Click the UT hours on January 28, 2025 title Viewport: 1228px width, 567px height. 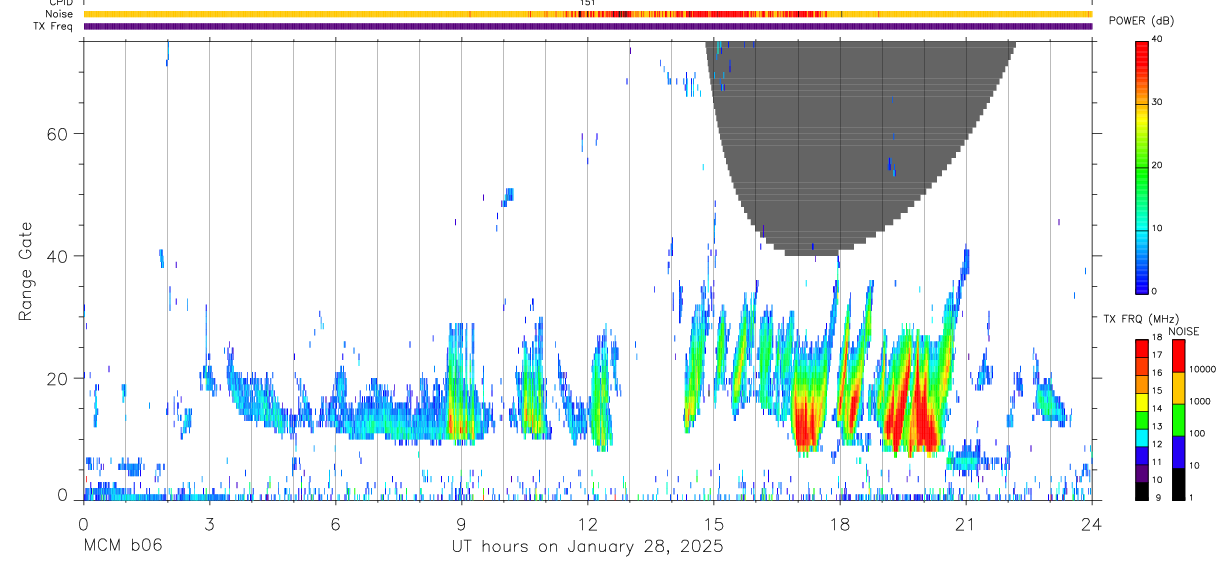587,546
